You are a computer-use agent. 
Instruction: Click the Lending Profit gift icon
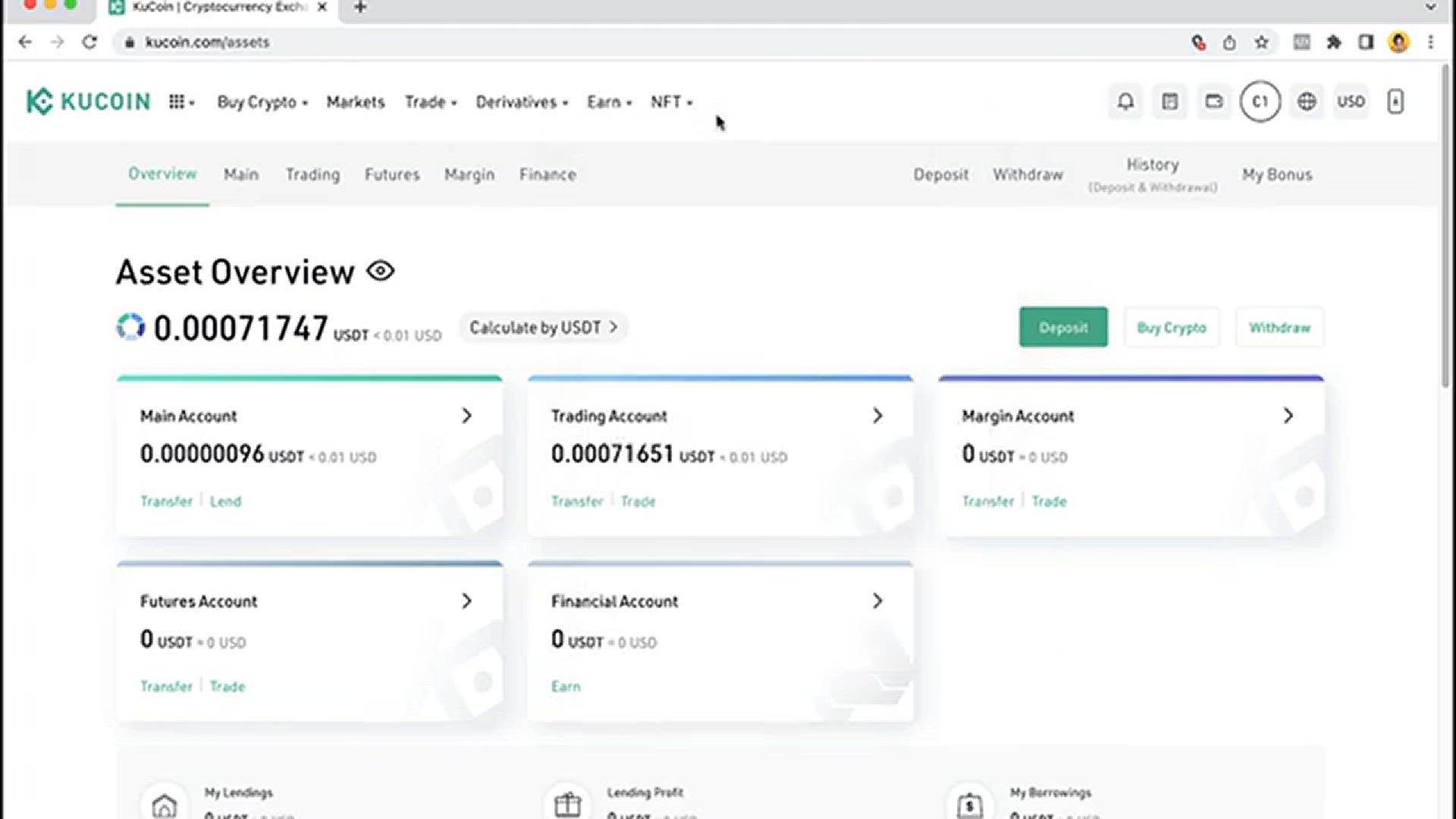point(567,805)
